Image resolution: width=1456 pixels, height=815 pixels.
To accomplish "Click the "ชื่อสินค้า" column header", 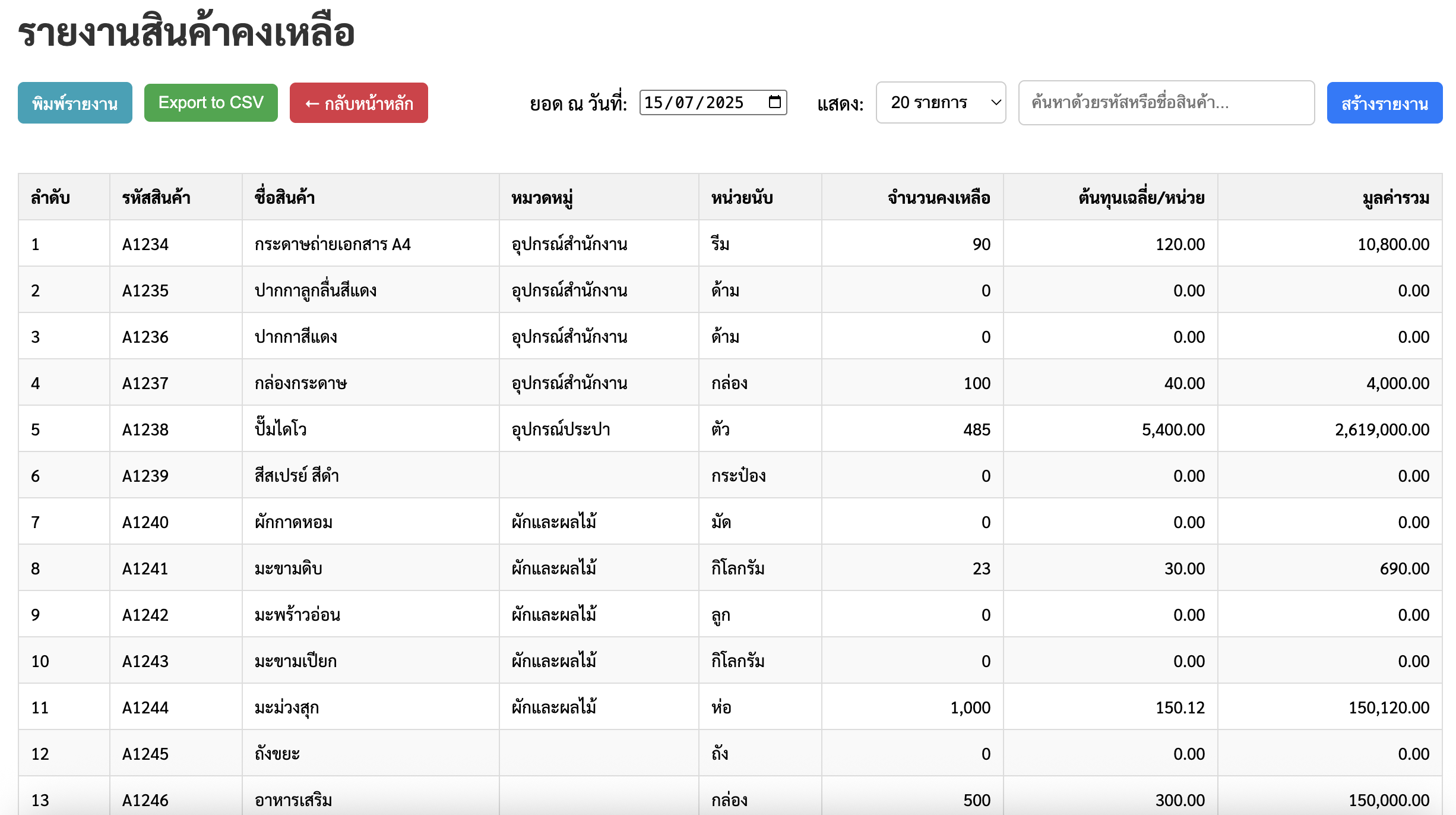I will [289, 197].
